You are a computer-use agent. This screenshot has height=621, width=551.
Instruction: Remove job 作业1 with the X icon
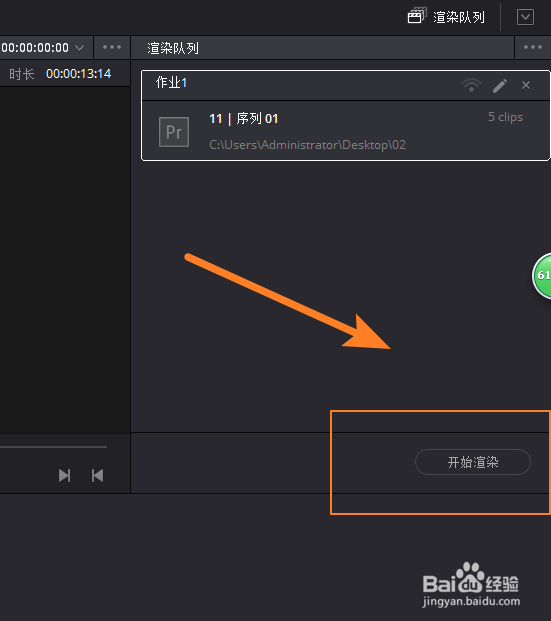coord(526,85)
